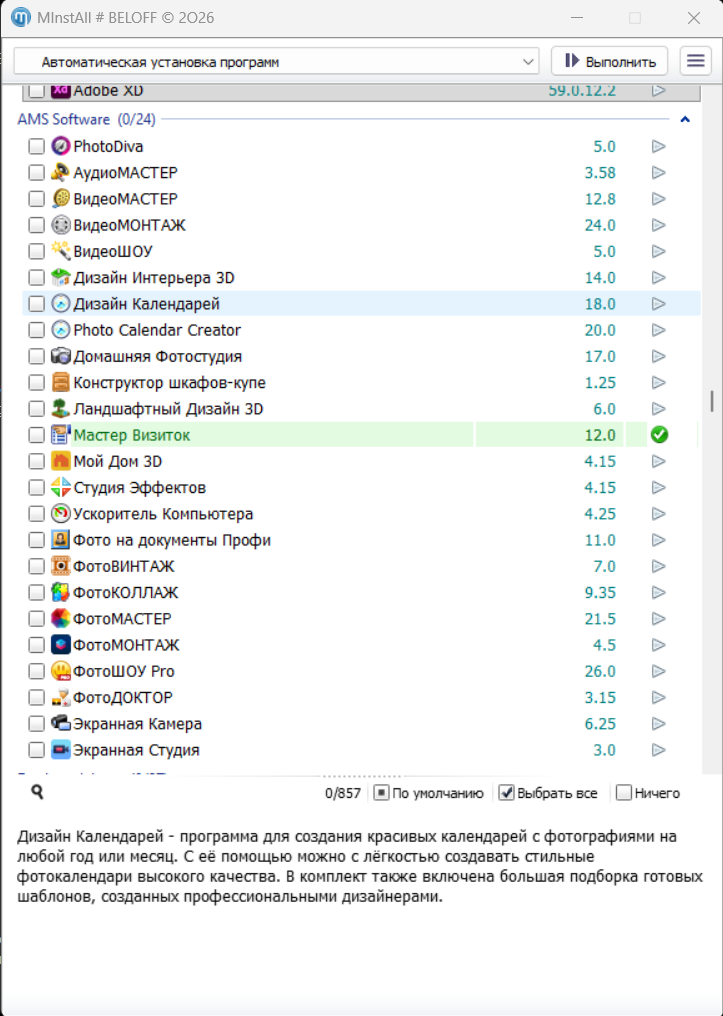Click the Экранная Камера icon
The image size is (723, 1016).
(x=60, y=724)
